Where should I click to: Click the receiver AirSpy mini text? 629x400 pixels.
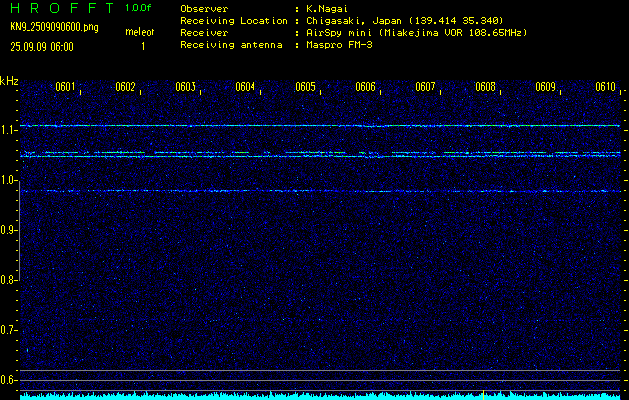(x=416, y=32)
